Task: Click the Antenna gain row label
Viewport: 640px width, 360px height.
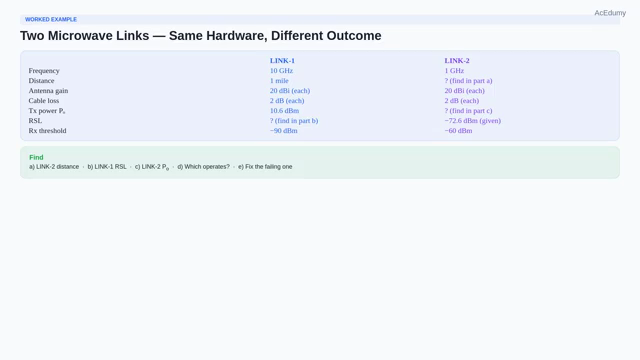Action: click(48, 91)
